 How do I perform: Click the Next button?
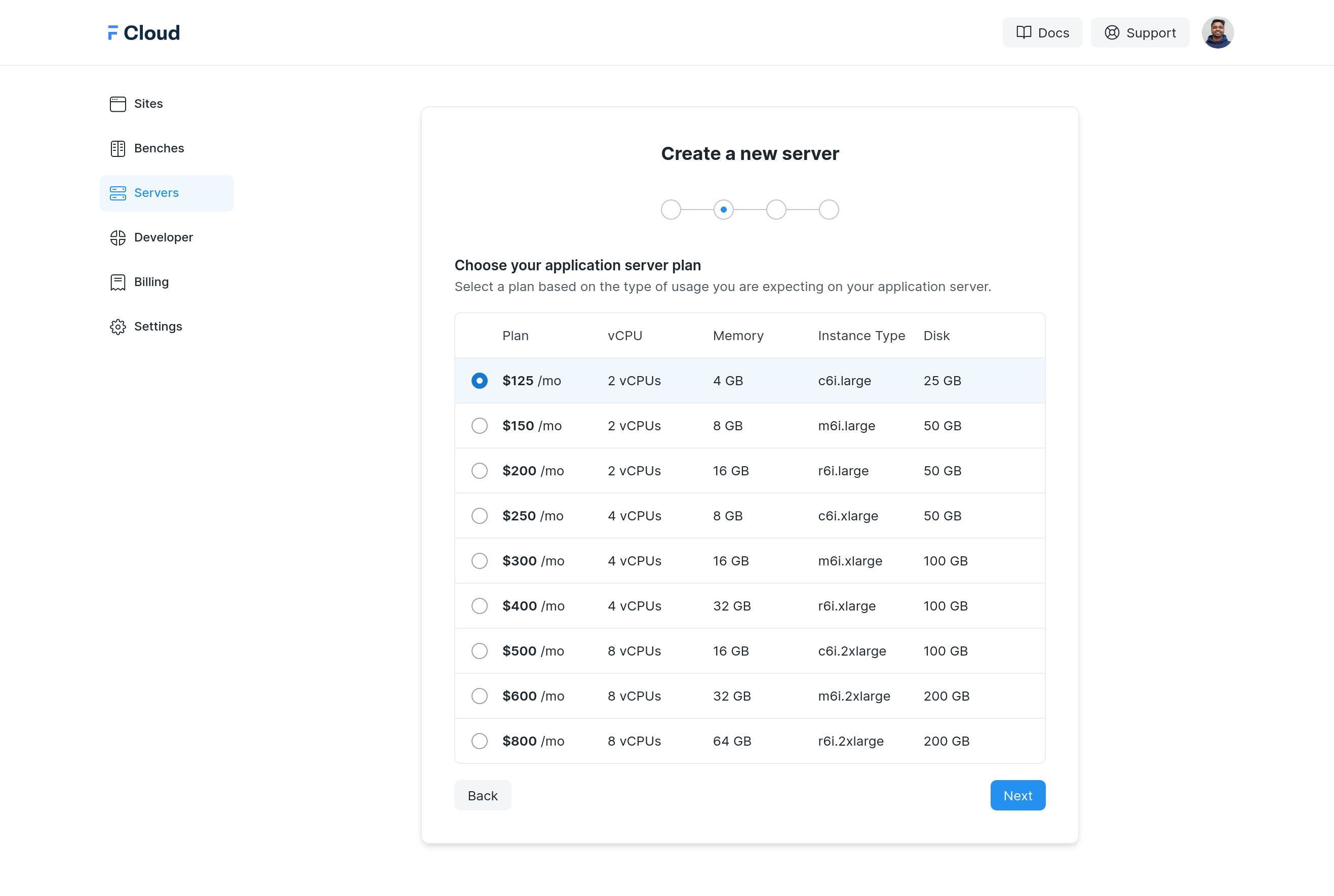click(x=1018, y=795)
